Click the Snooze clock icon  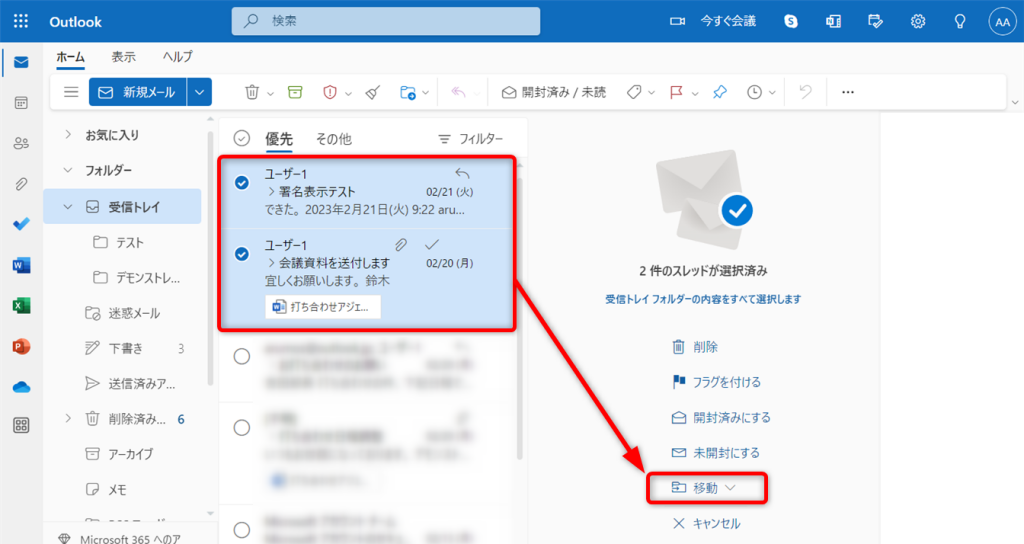coord(754,92)
